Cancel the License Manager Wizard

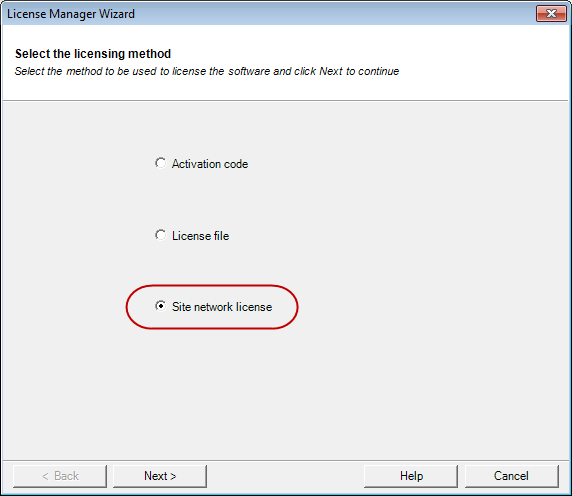[x=511, y=476]
